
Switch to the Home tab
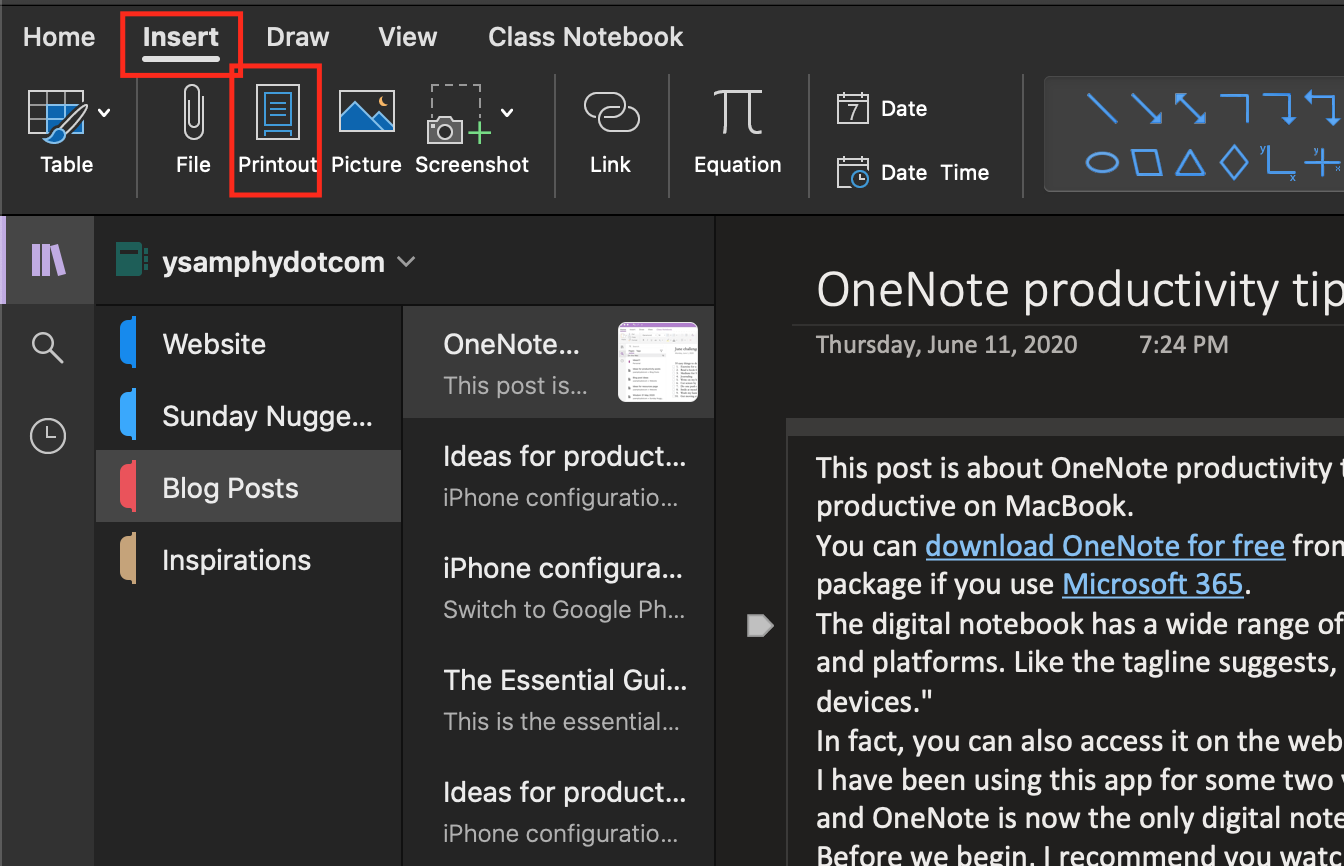click(59, 37)
